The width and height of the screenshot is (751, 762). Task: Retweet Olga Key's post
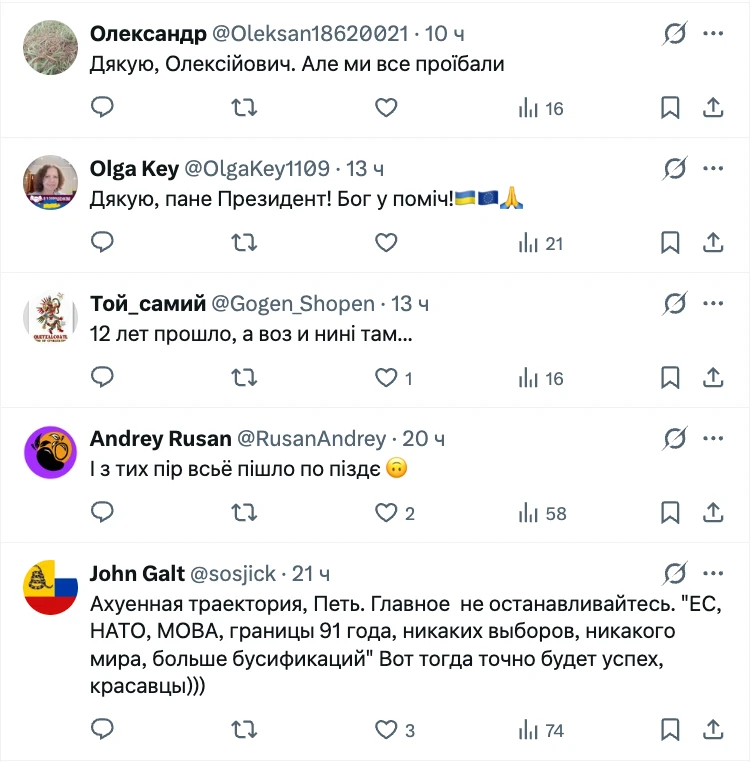(244, 242)
